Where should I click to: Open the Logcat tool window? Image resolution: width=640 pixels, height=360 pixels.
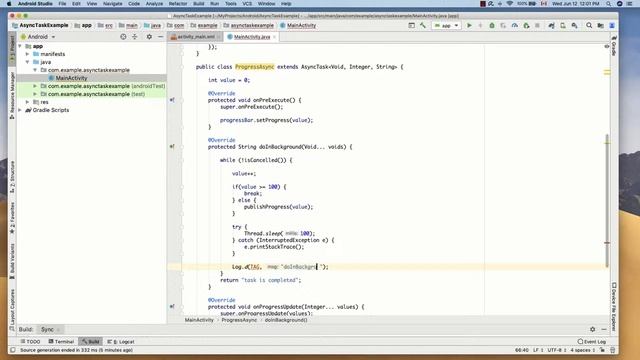(x=121, y=342)
